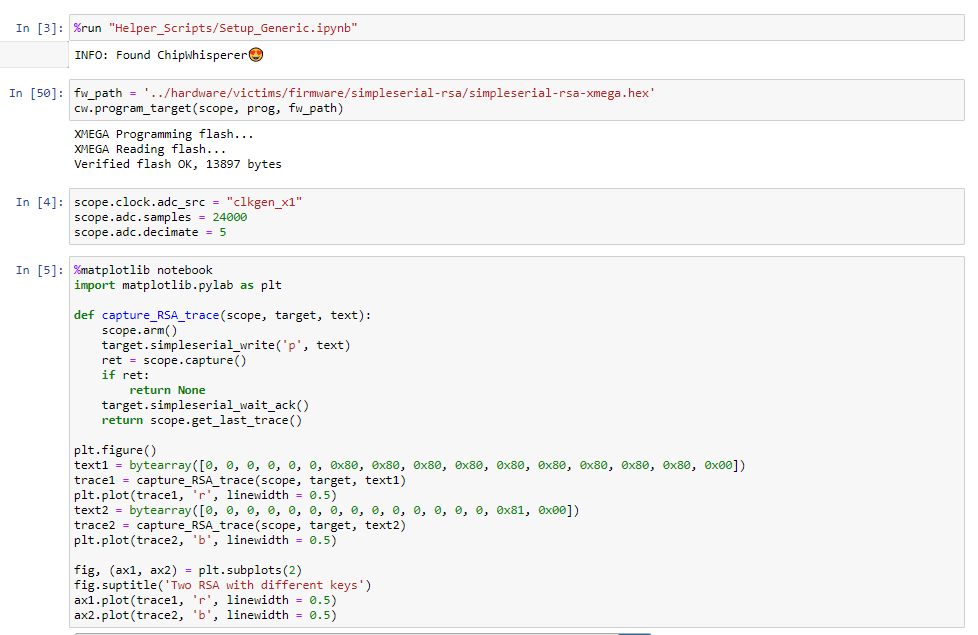Place cursor on the text1 bytearray line
The height and width of the screenshot is (635, 978).
(x=409, y=465)
